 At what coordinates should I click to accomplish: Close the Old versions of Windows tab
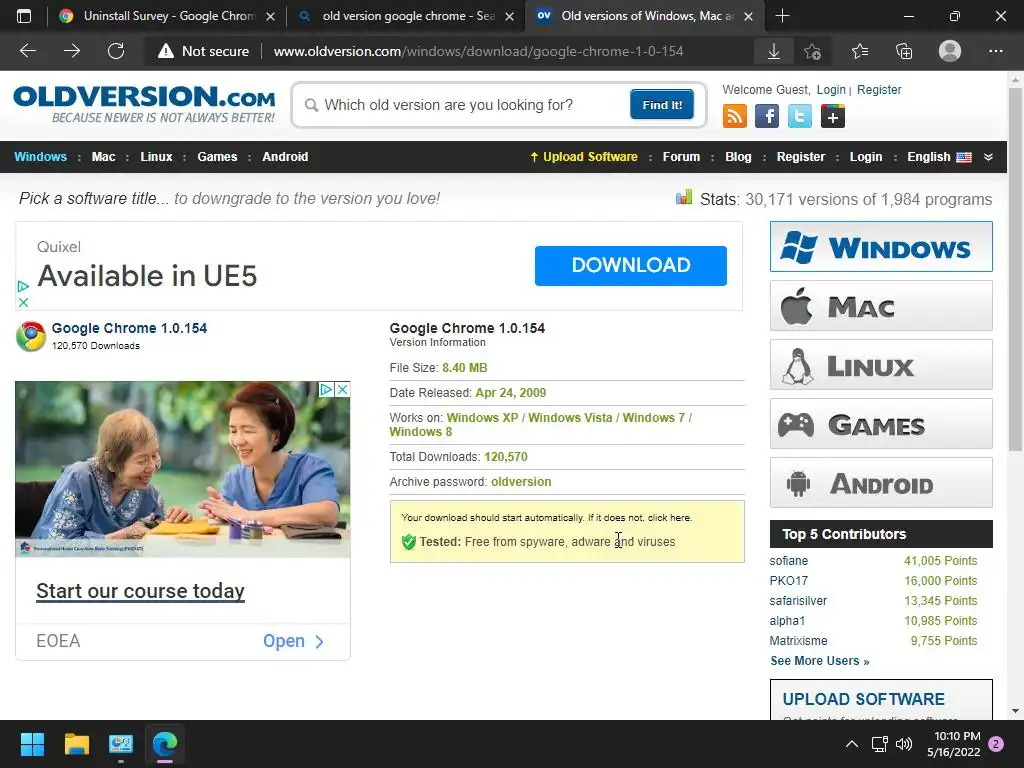748,16
